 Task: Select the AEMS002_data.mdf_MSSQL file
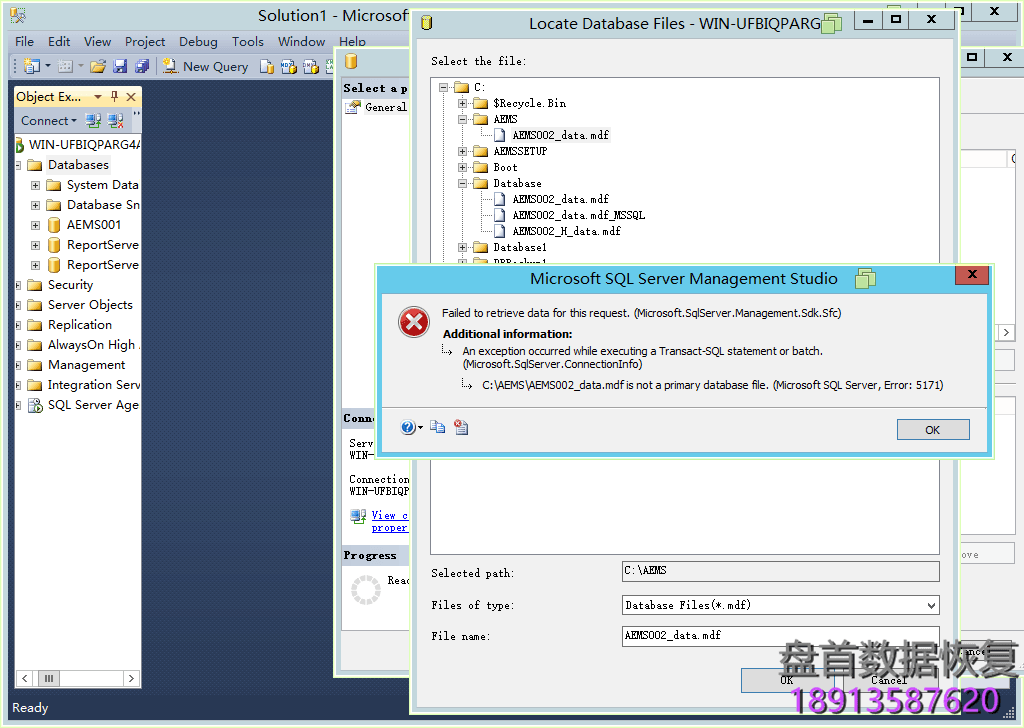pos(579,215)
